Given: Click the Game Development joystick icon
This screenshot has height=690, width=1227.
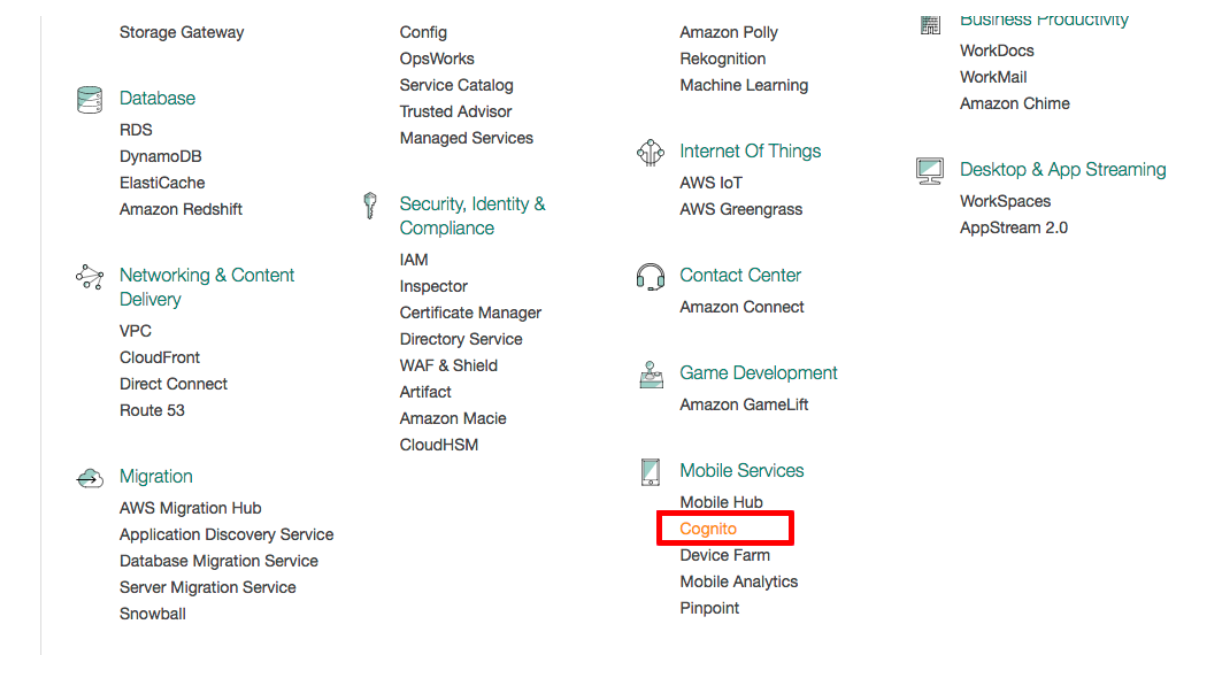Looking at the screenshot, I should point(650,375).
